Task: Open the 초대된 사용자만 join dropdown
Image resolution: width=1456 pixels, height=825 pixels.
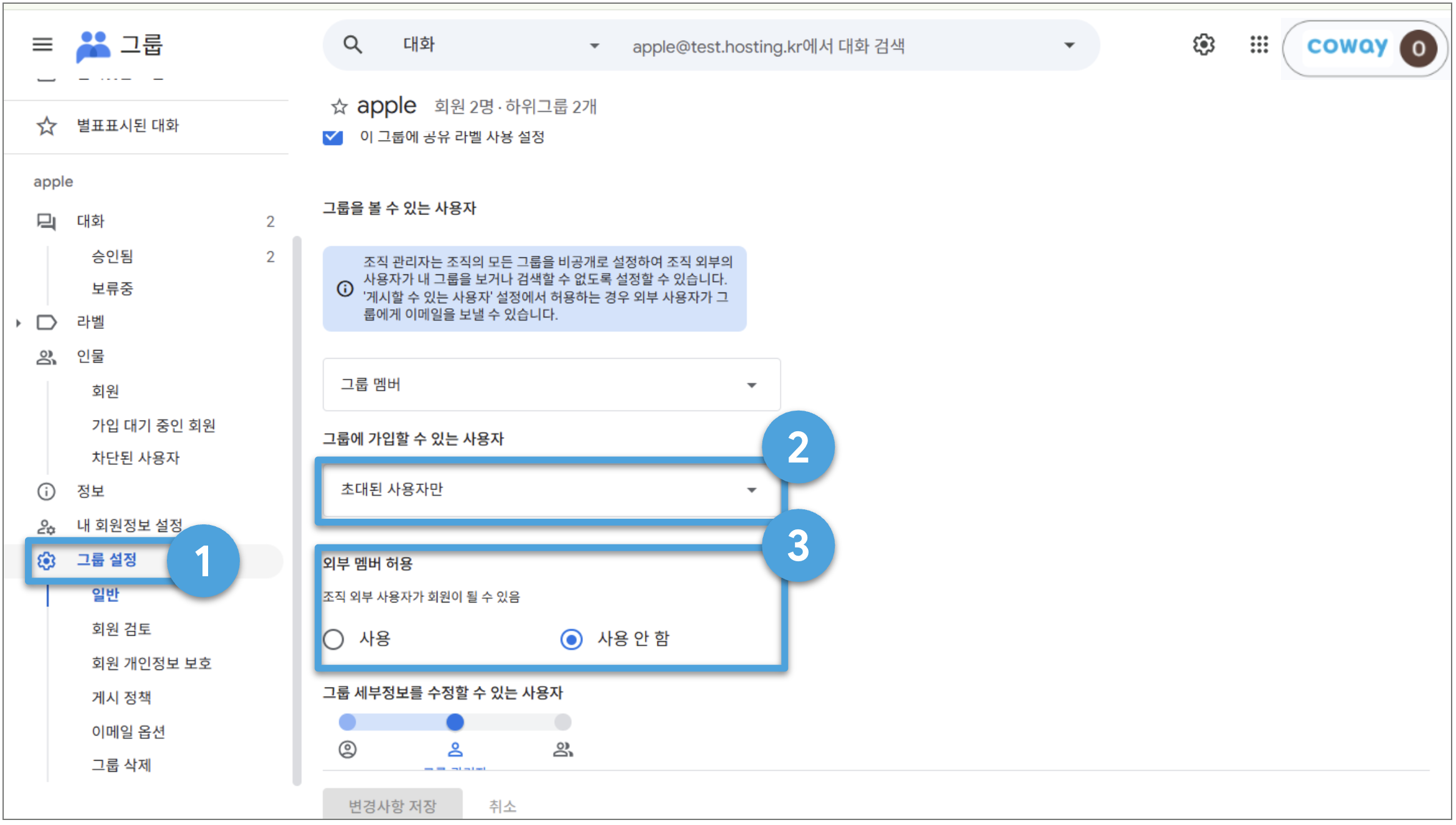Action: (551, 489)
